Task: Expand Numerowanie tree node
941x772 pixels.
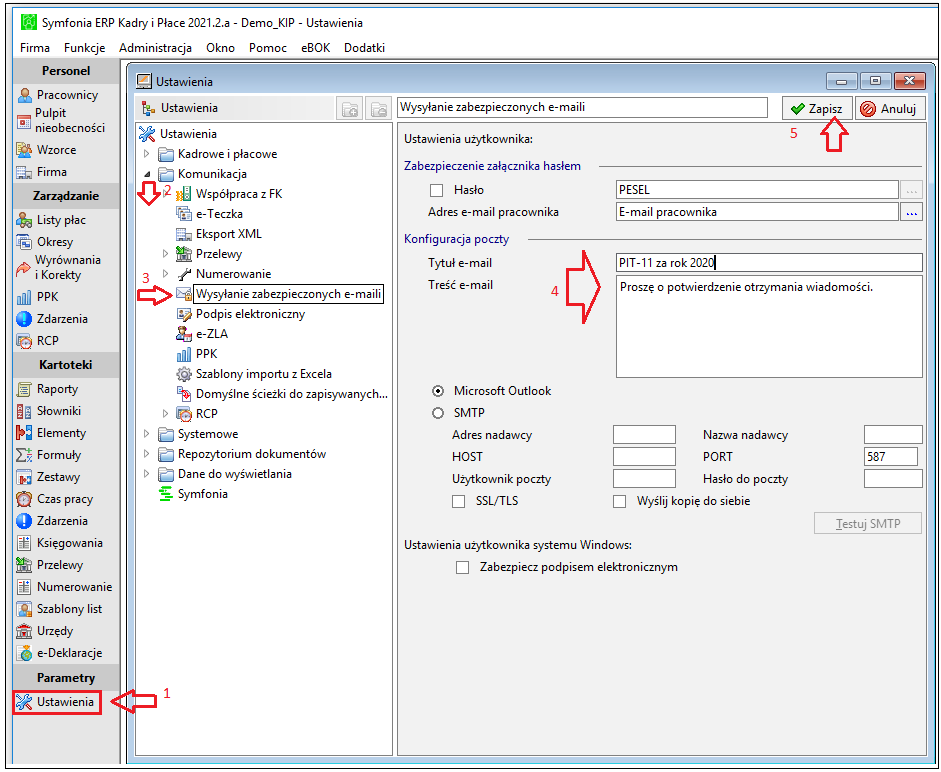Action: pyautogui.click(x=165, y=274)
